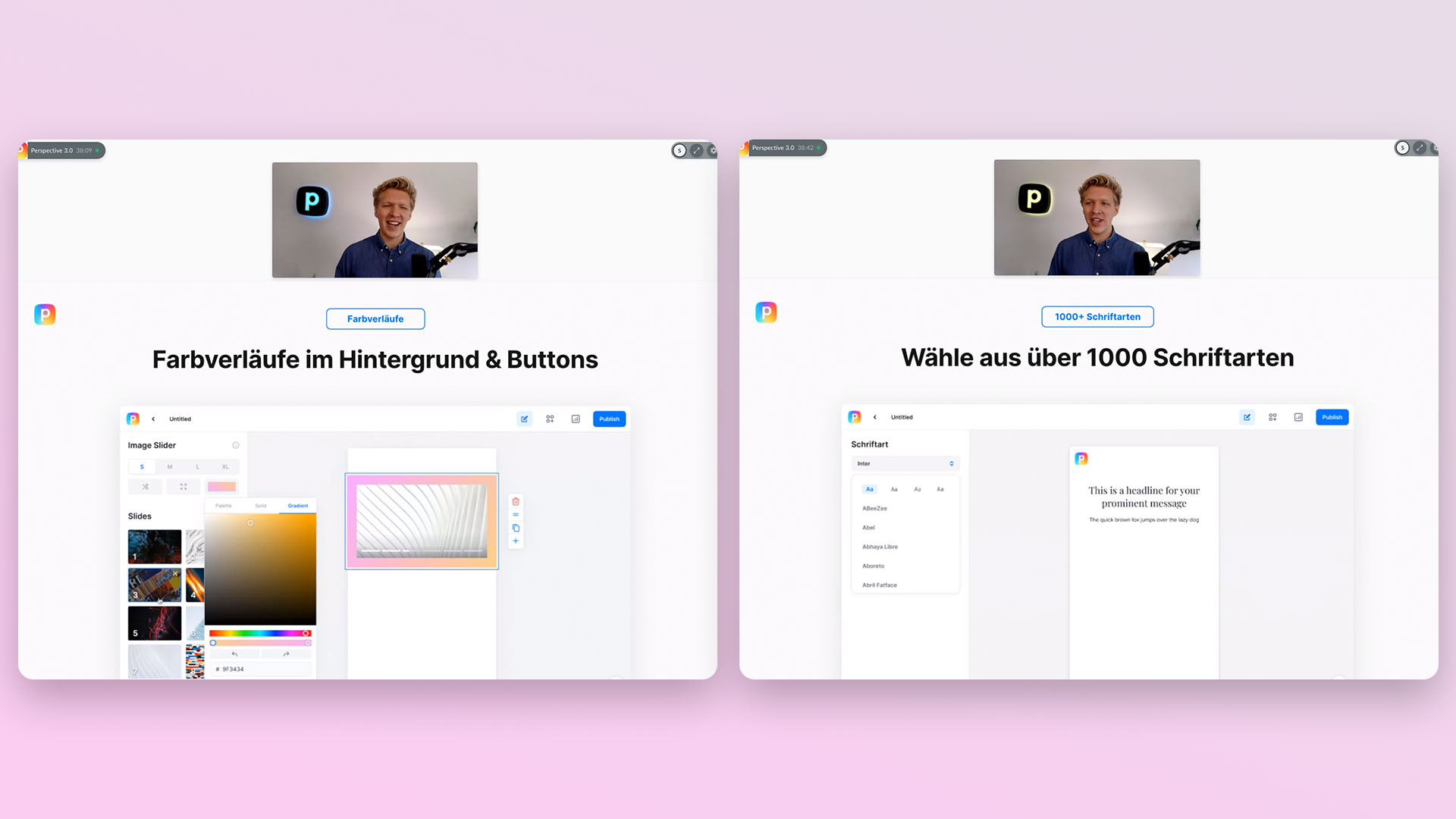The image size is (1456, 819).
Task: Select size M for Image Slider
Action: tap(170, 467)
